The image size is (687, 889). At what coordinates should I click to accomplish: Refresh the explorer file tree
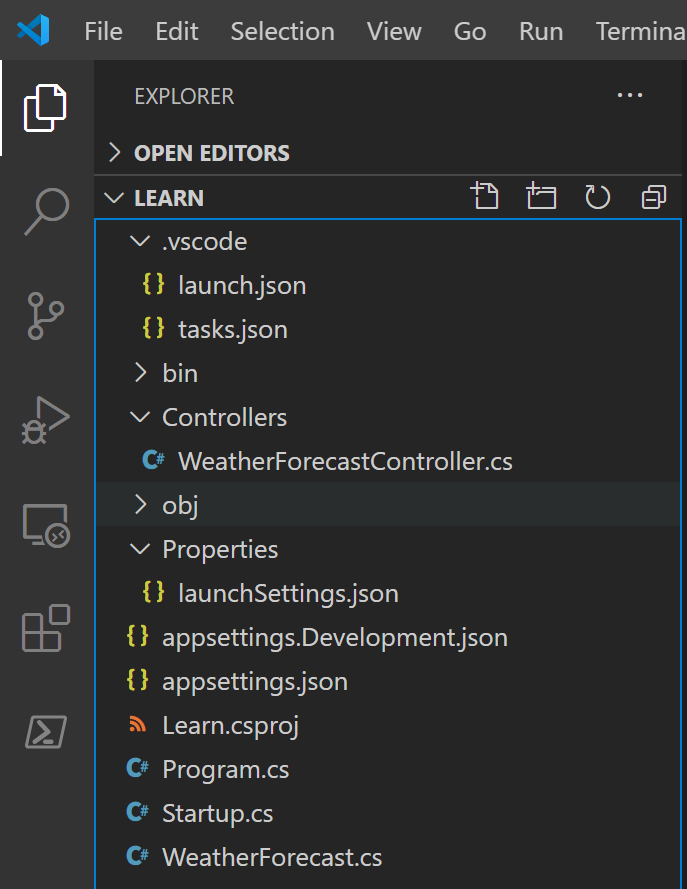597,197
